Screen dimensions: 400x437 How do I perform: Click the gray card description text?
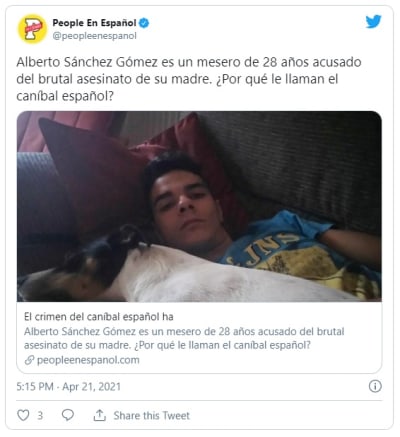point(184,338)
